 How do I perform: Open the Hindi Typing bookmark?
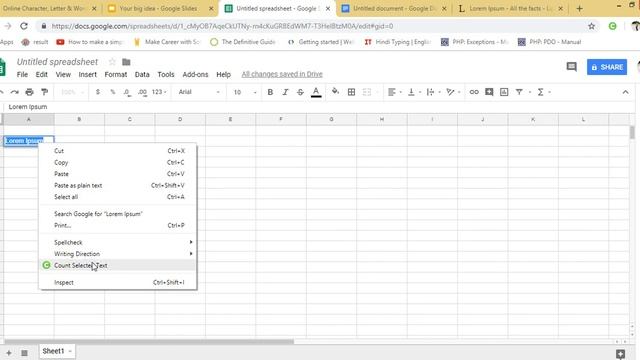[398, 42]
